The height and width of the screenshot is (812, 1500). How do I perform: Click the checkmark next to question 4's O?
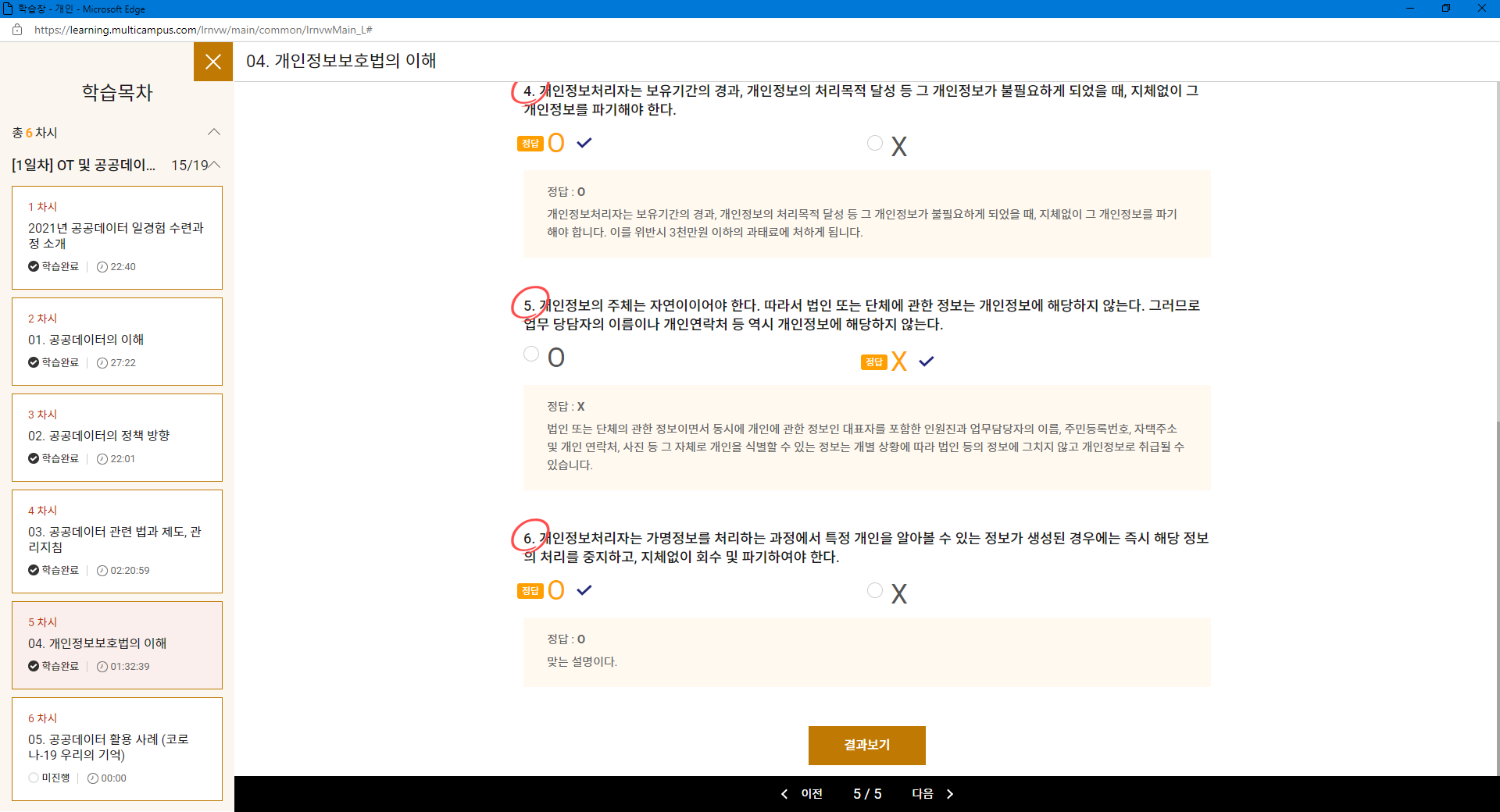click(584, 143)
